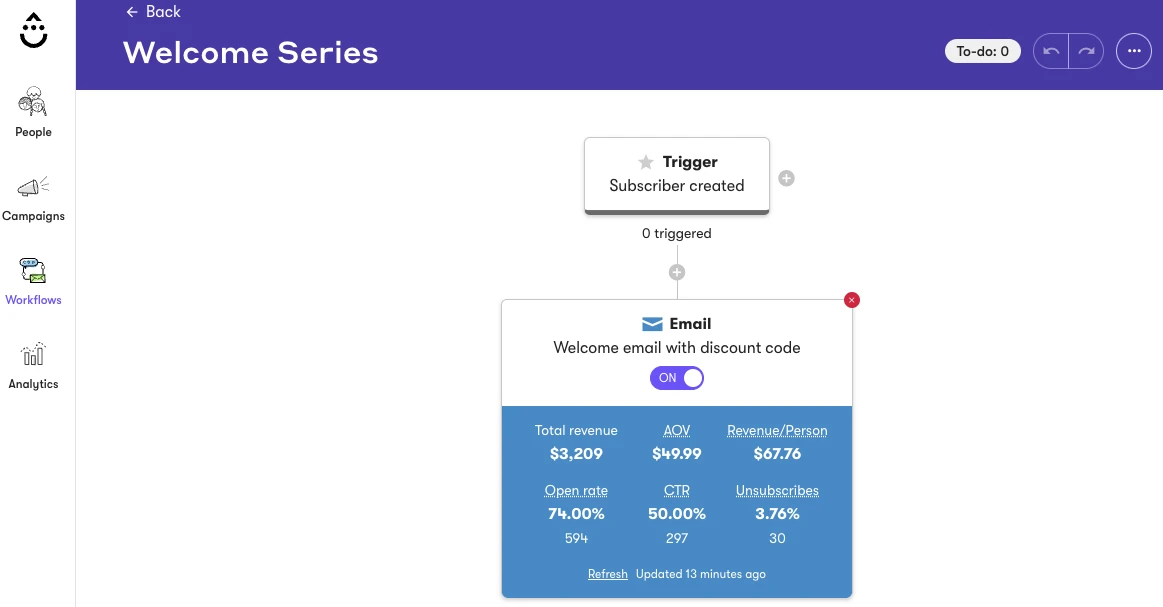Refresh the email statistics

(607, 574)
